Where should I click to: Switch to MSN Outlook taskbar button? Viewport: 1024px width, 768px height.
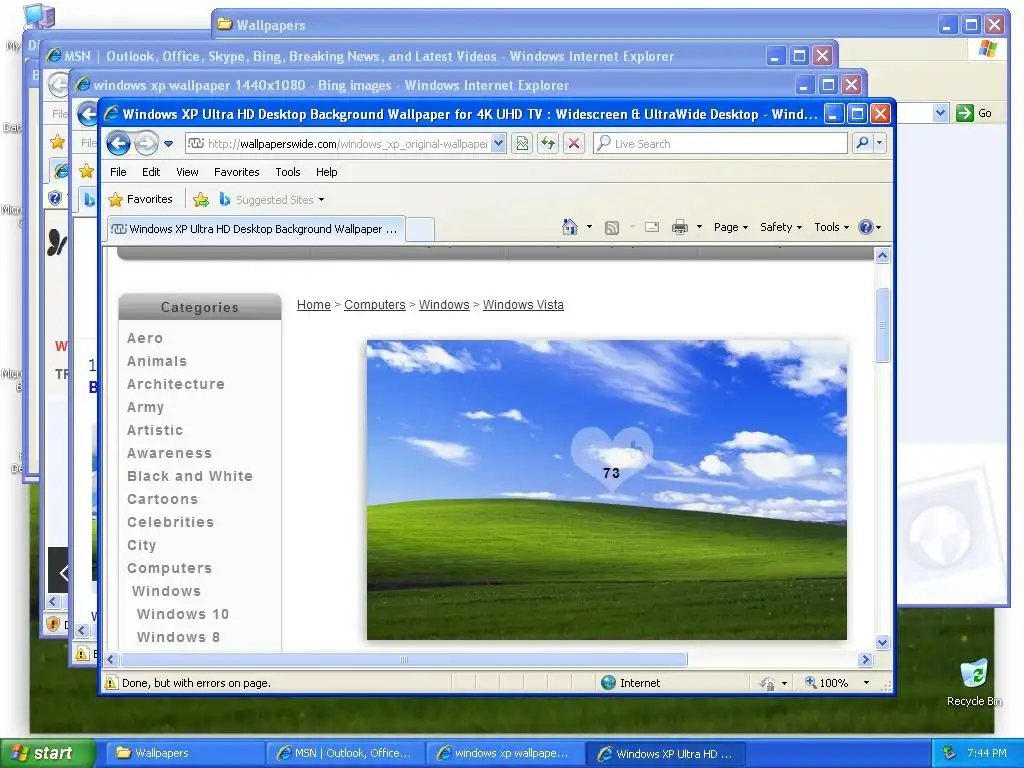tap(346, 753)
